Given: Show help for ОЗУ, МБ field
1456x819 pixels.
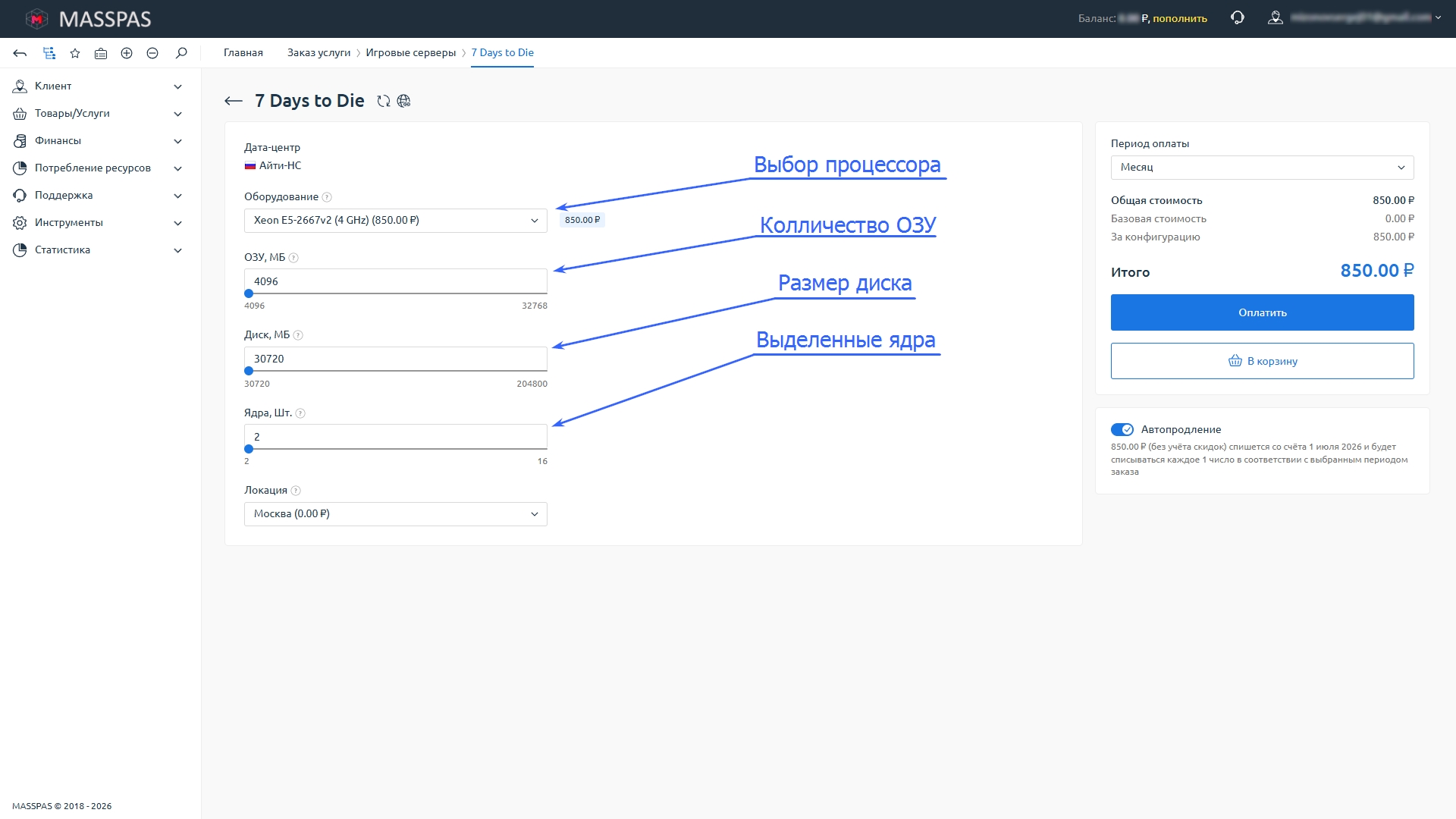Looking at the screenshot, I should pos(293,258).
